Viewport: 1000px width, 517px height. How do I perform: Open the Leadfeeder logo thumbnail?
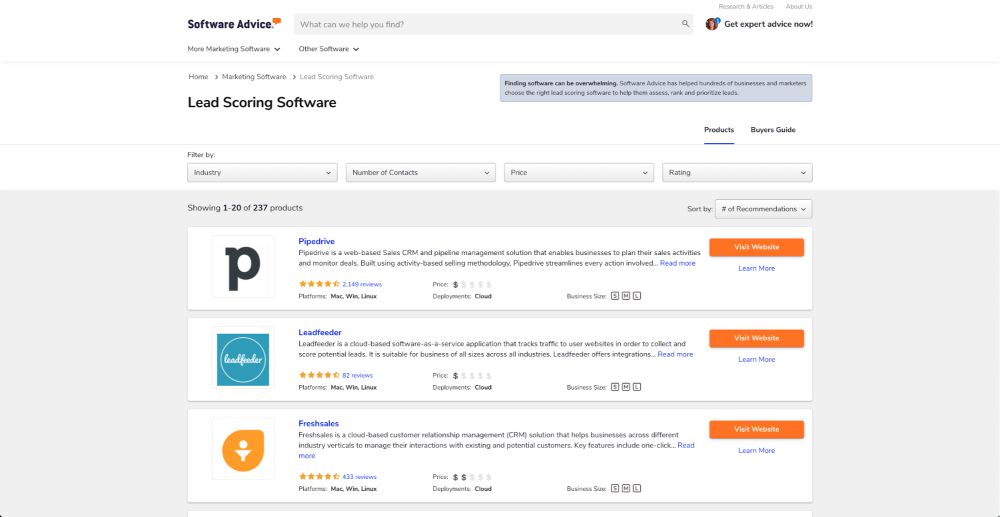[243, 358]
